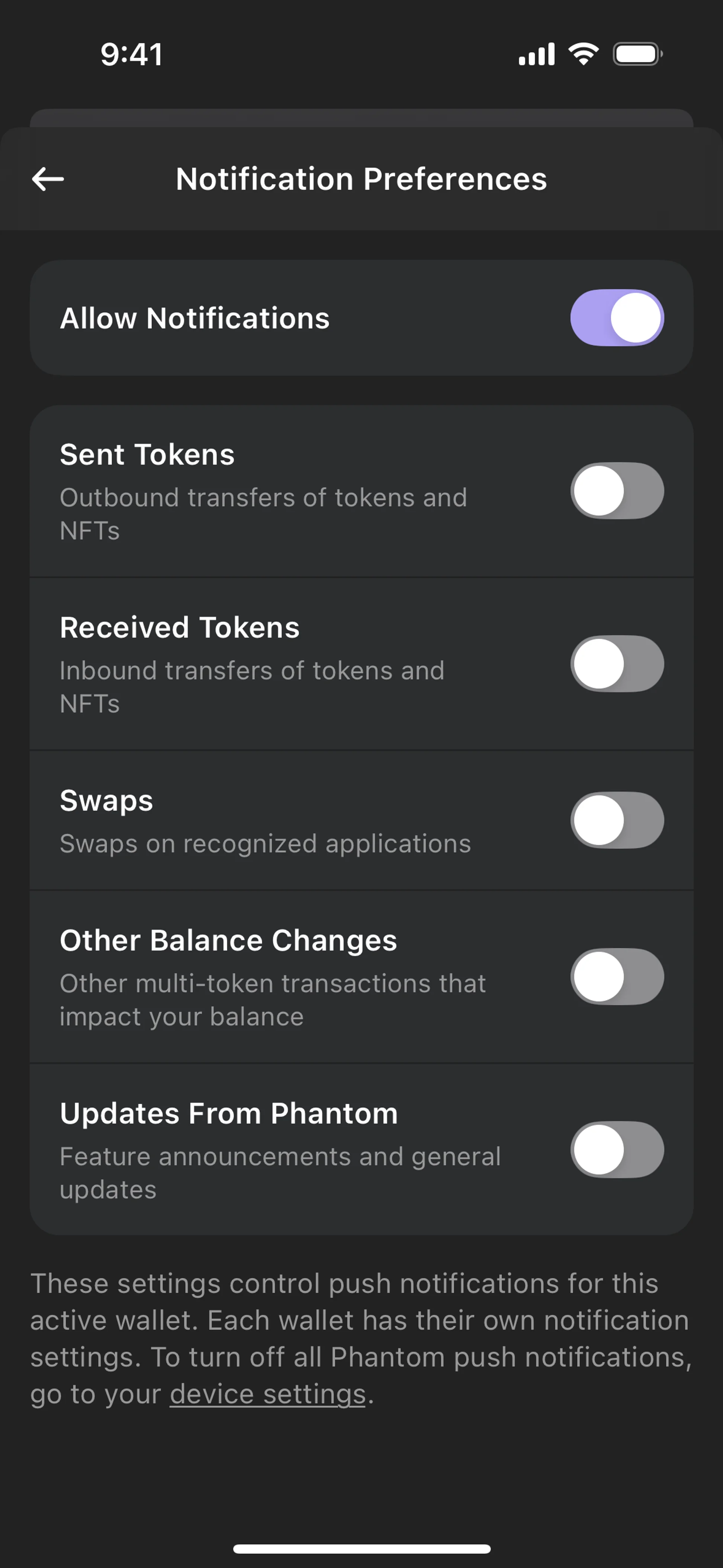This screenshot has width=723, height=1568.
Task: Turn on Received Tokens toggle
Action: [x=616, y=663]
